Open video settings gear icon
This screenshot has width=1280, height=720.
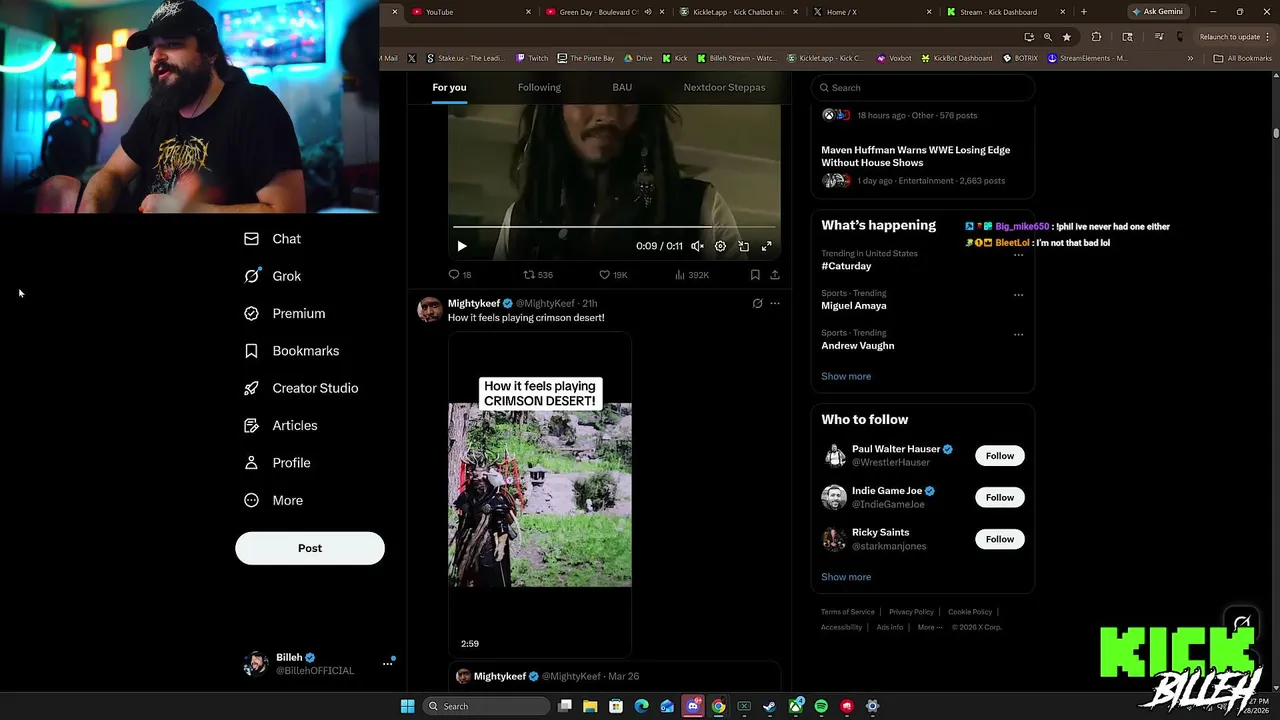tap(720, 246)
